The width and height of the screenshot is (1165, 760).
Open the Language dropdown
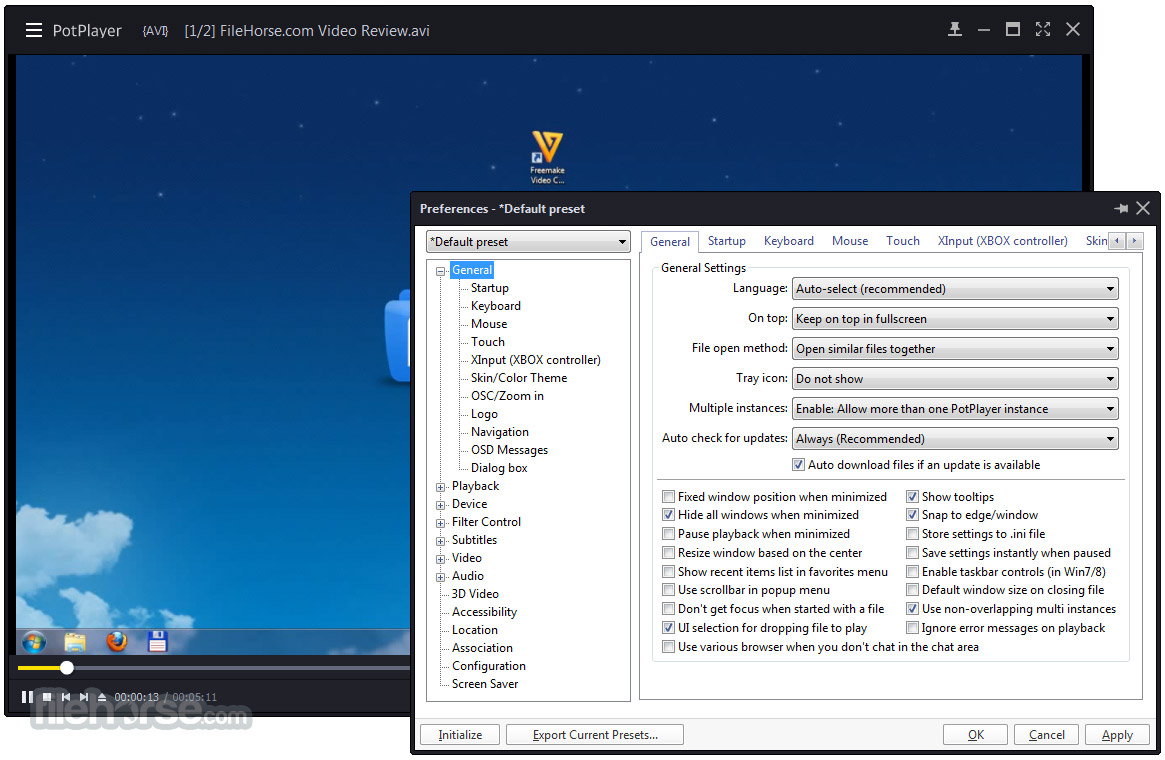[x=955, y=289]
